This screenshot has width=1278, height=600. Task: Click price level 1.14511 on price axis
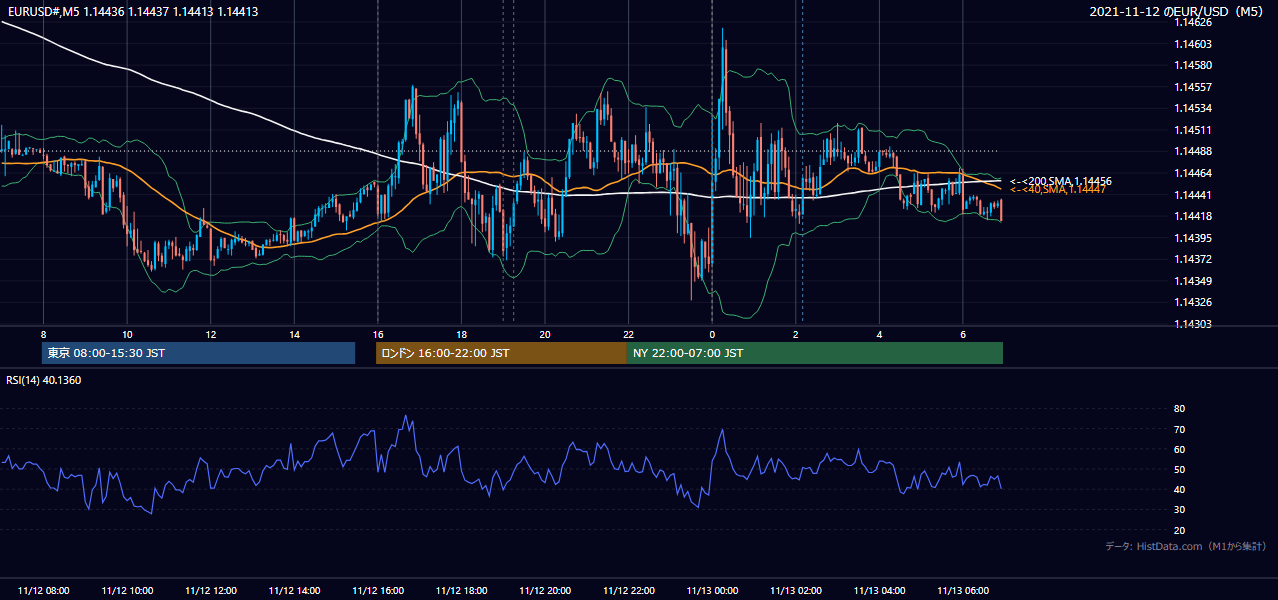pyautogui.click(x=1193, y=130)
